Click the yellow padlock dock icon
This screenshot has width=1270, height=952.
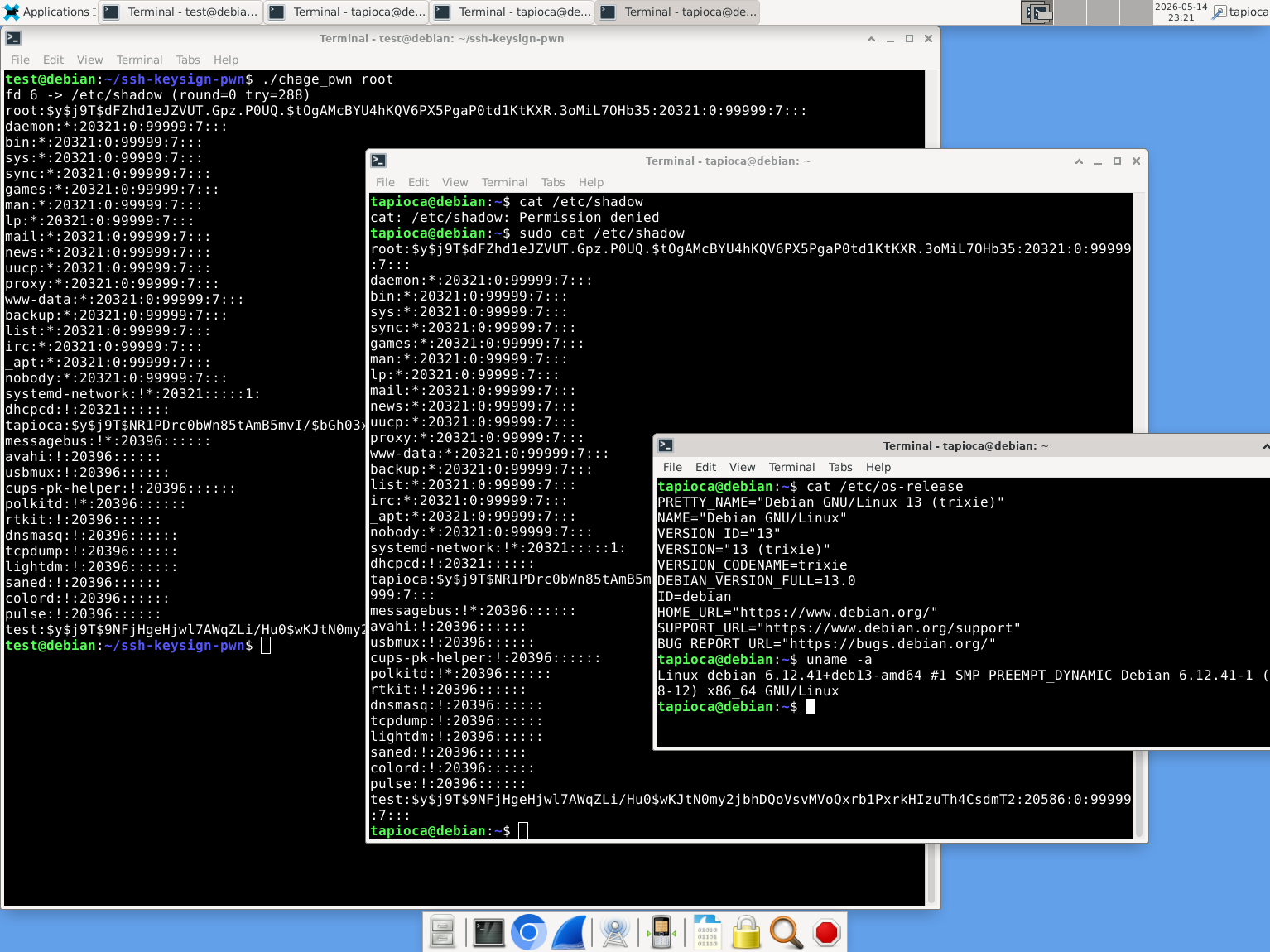746,932
